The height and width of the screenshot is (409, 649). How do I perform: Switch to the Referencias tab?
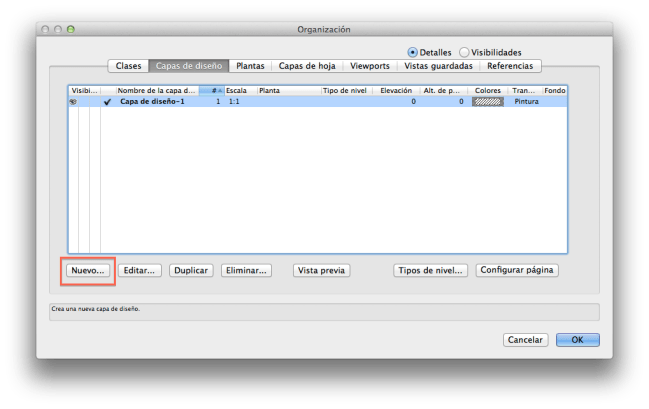point(511,66)
